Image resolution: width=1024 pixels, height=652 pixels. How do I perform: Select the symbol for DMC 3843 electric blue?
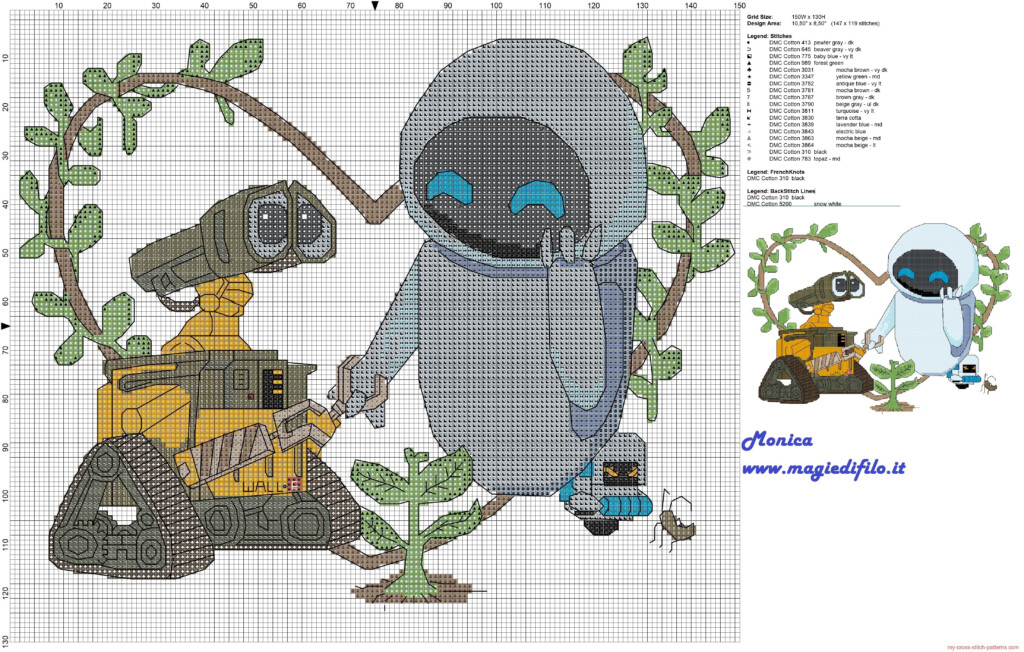(749, 131)
